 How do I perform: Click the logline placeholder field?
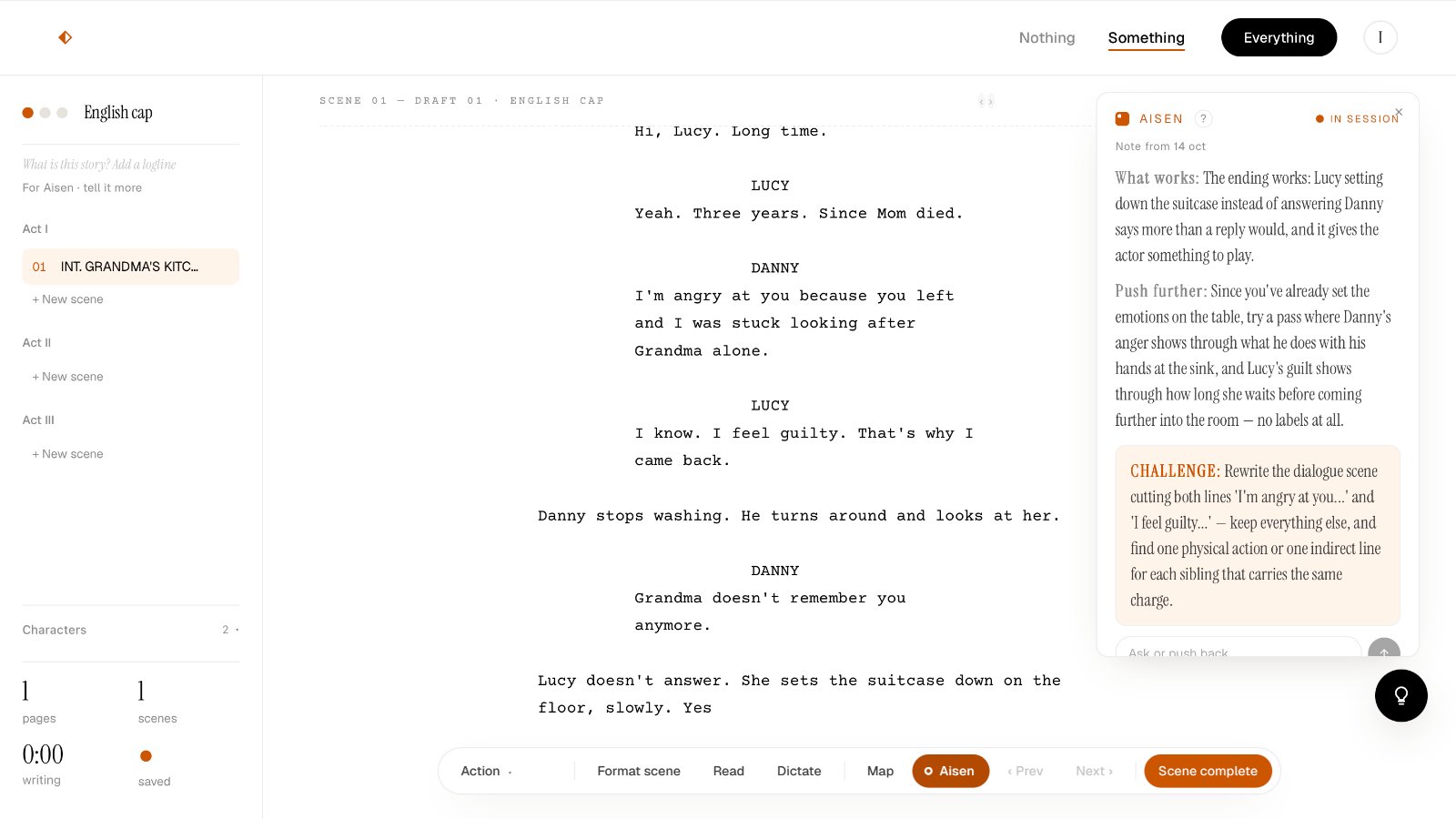(x=99, y=164)
